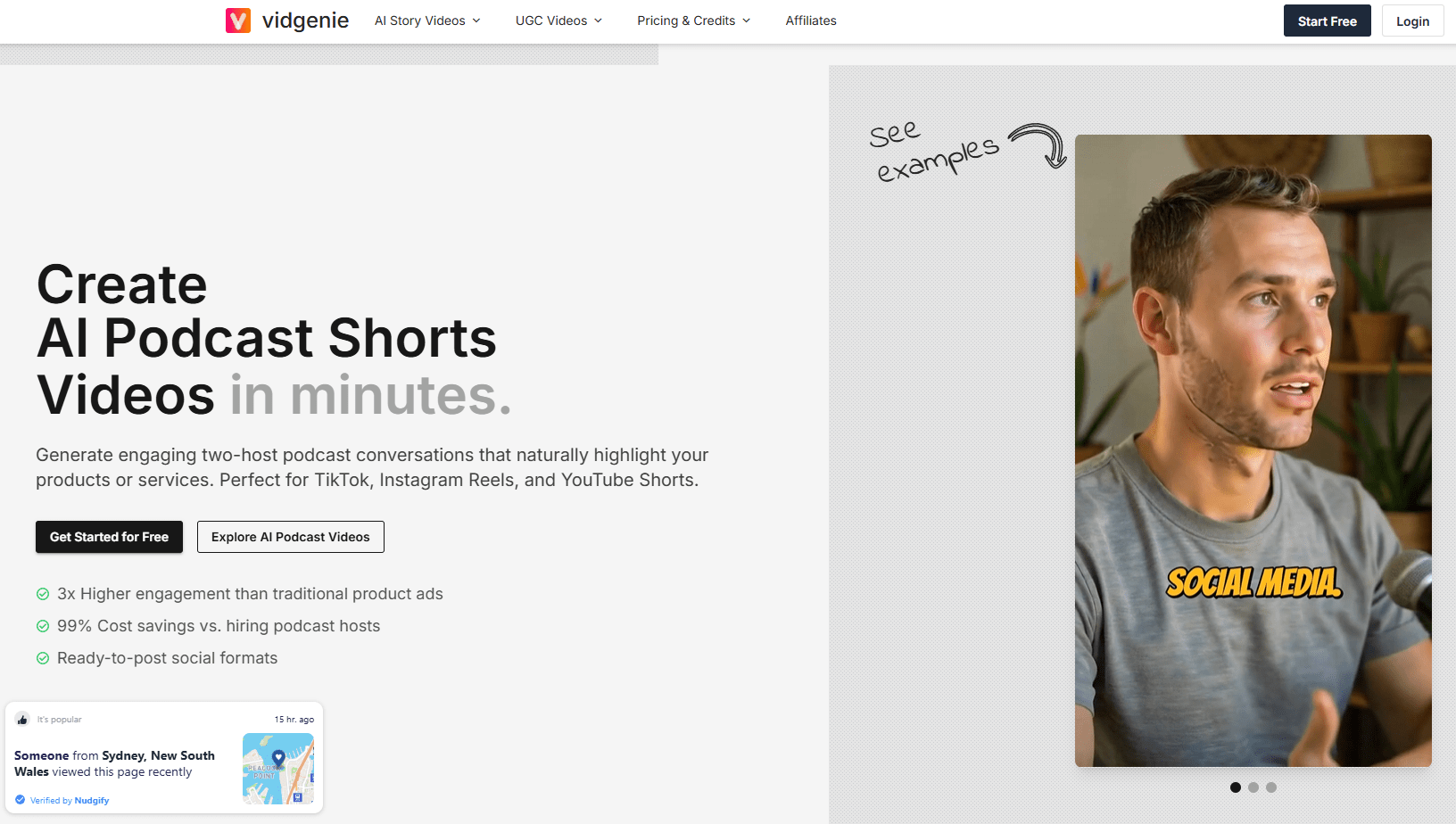Click the Login button
This screenshot has height=824, width=1456.
(x=1412, y=21)
